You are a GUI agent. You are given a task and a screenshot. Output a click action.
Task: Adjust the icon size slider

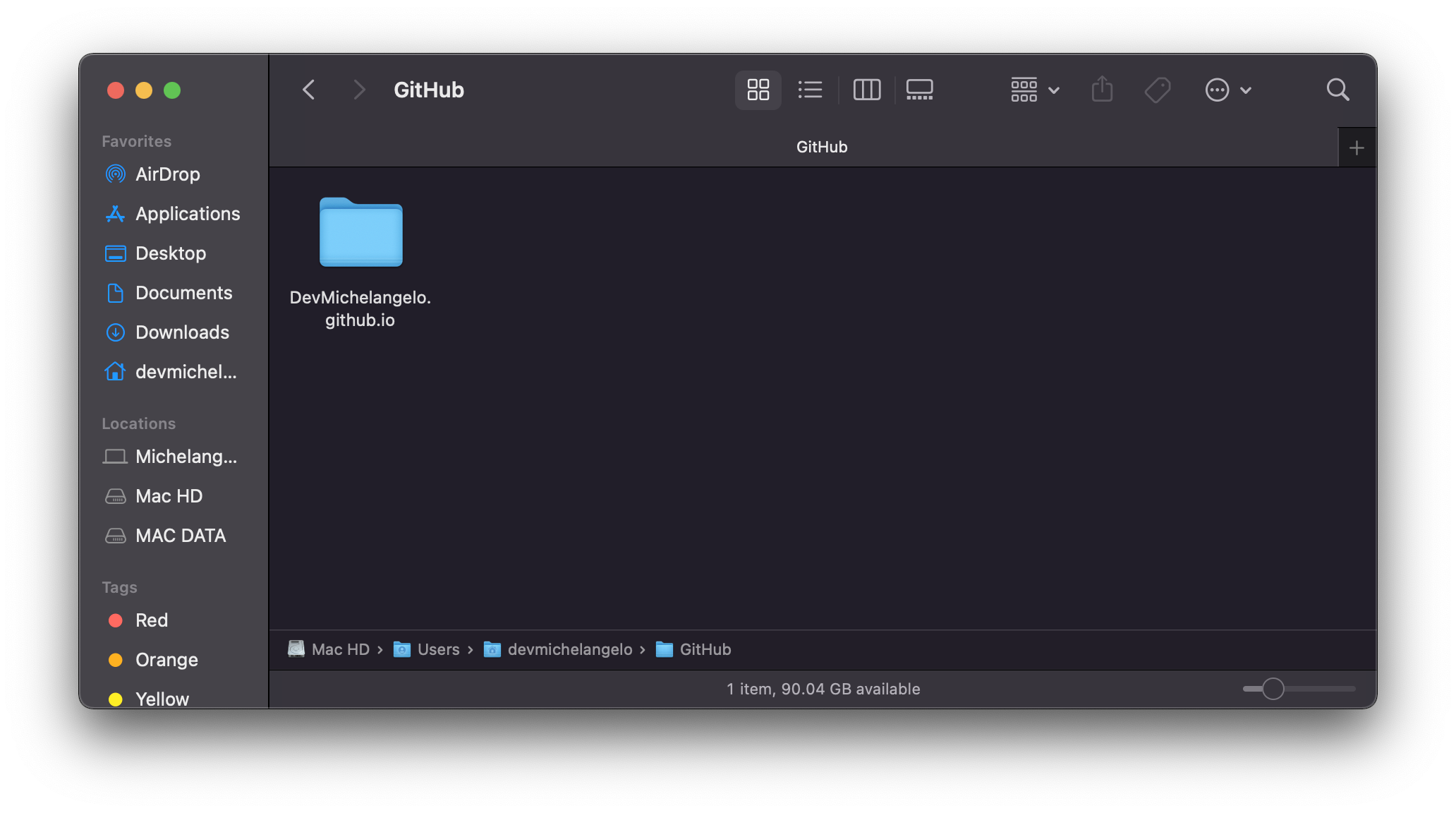1273,689
